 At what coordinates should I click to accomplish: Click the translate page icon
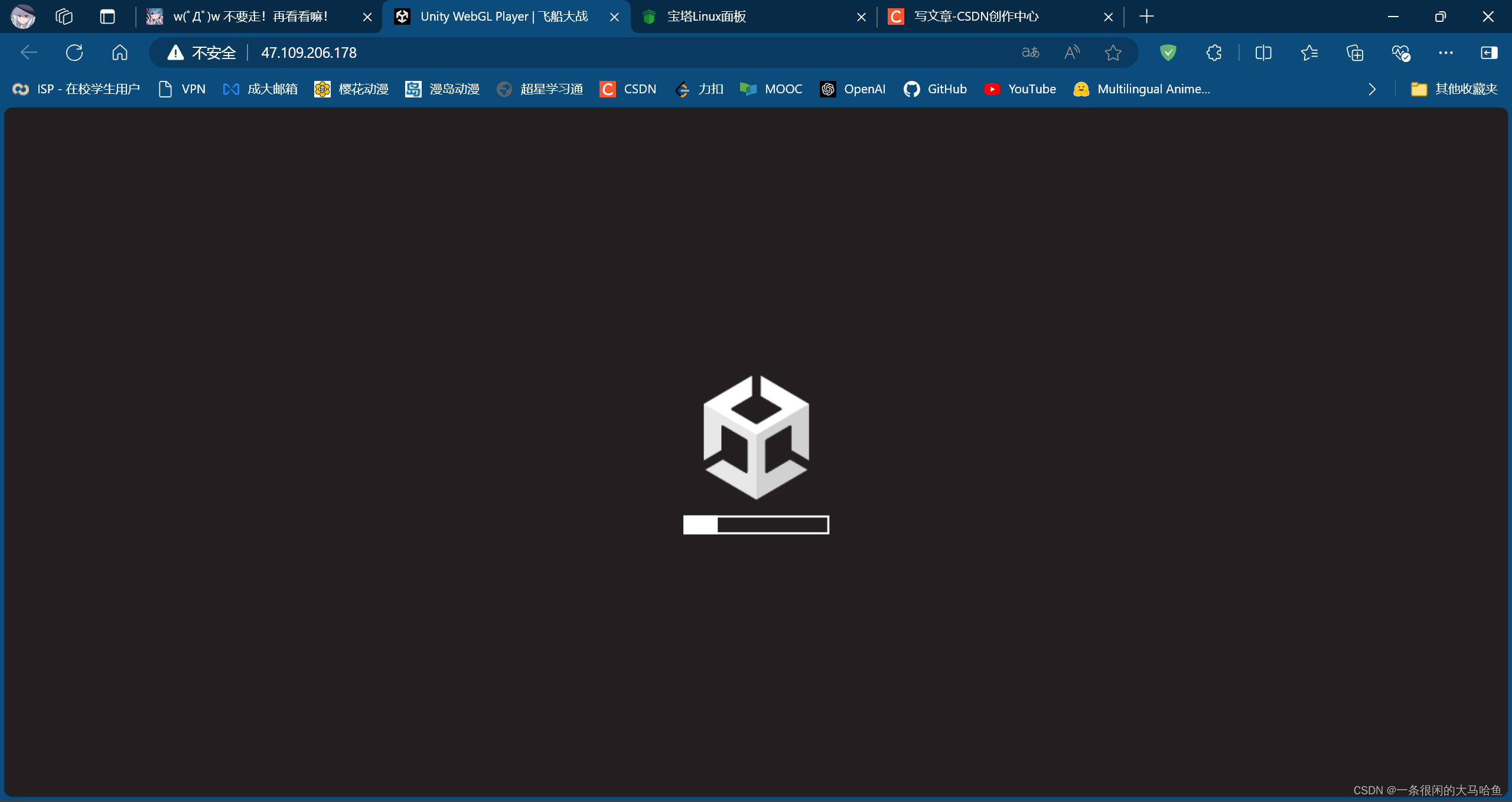tap(1030, 53)
